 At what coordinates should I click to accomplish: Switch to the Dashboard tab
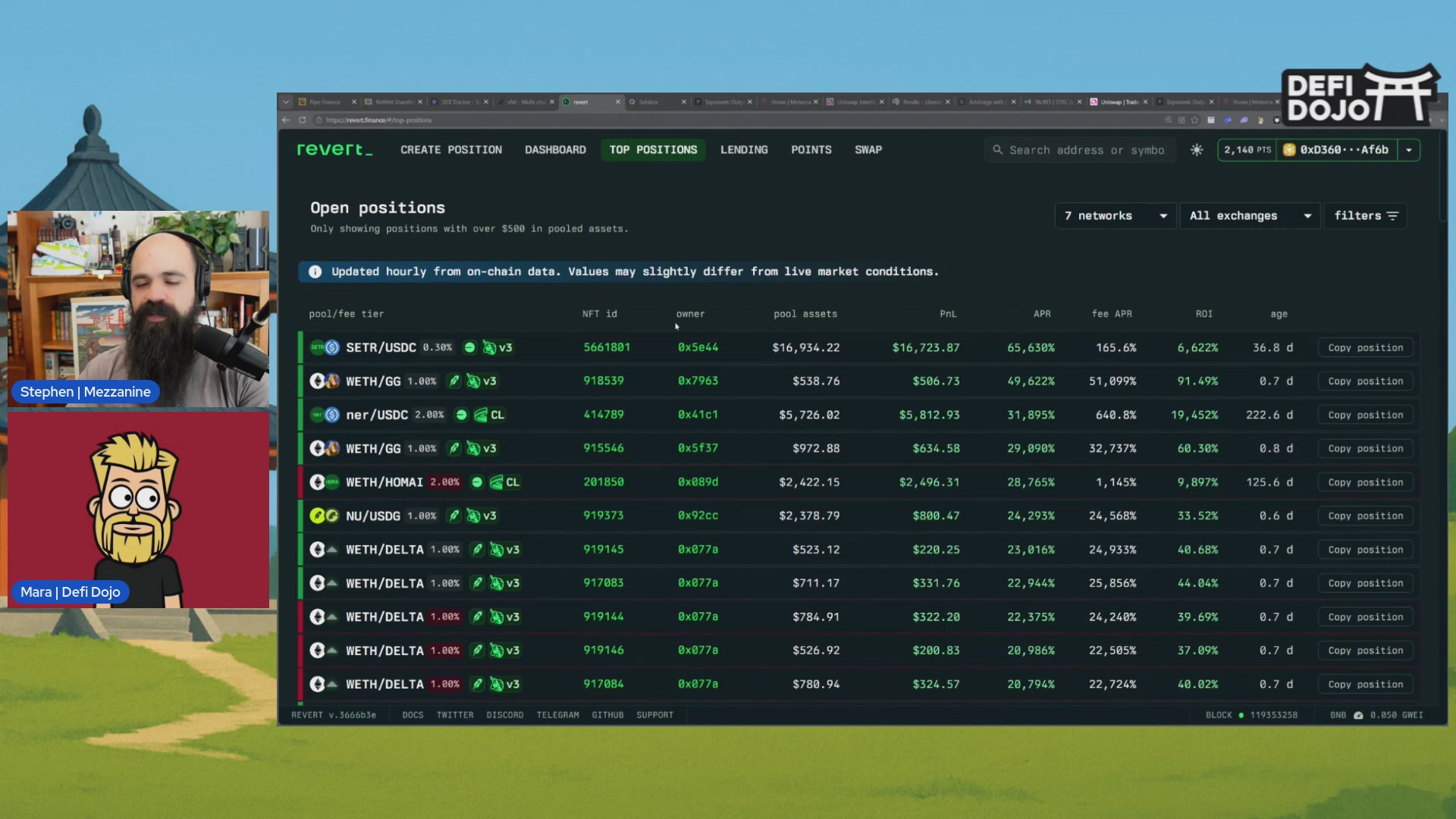[555, 150]
